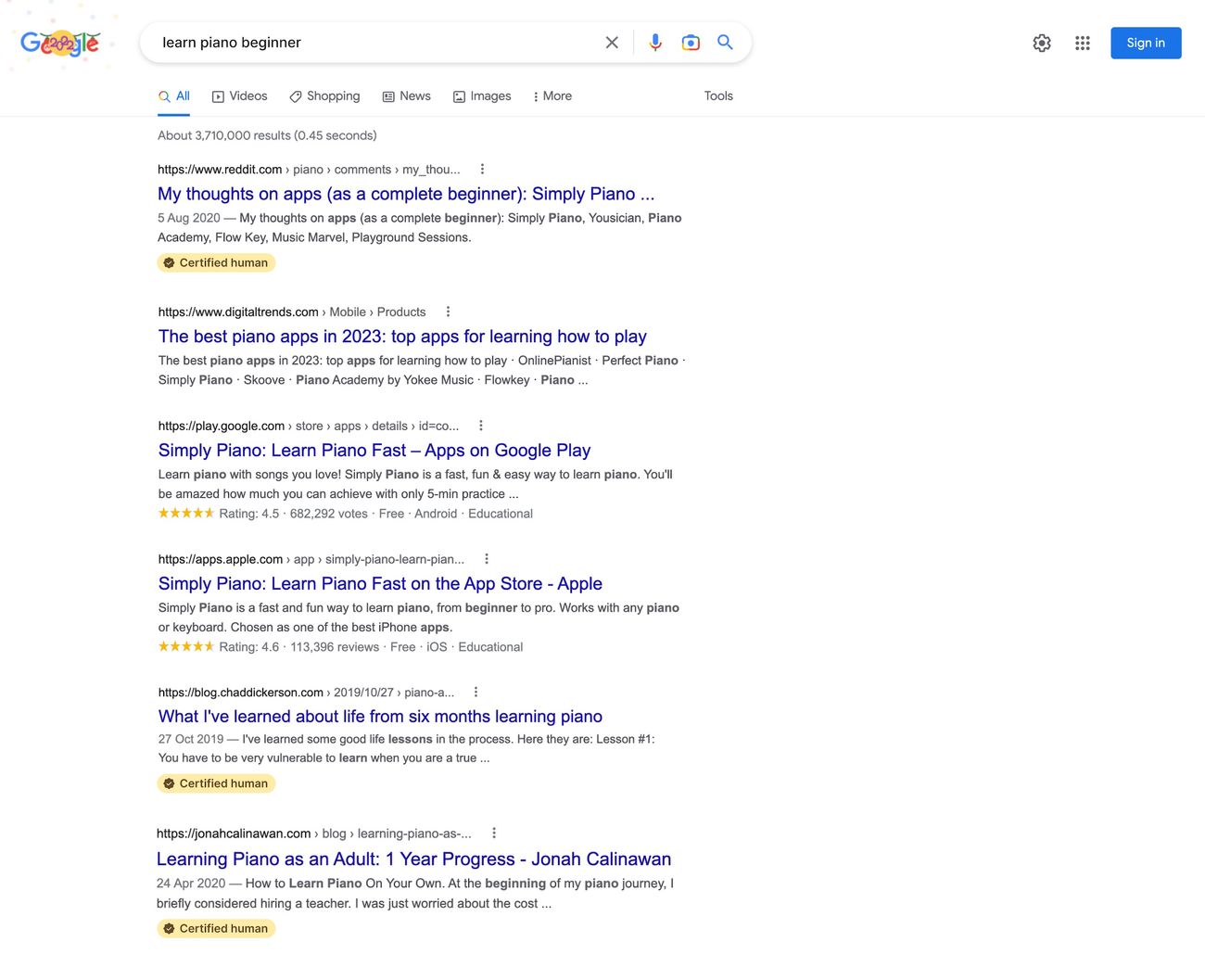The width and height of the screenshot is (1205, 980).
Task: Open the Tools options
Action: (x=718, y=95)
